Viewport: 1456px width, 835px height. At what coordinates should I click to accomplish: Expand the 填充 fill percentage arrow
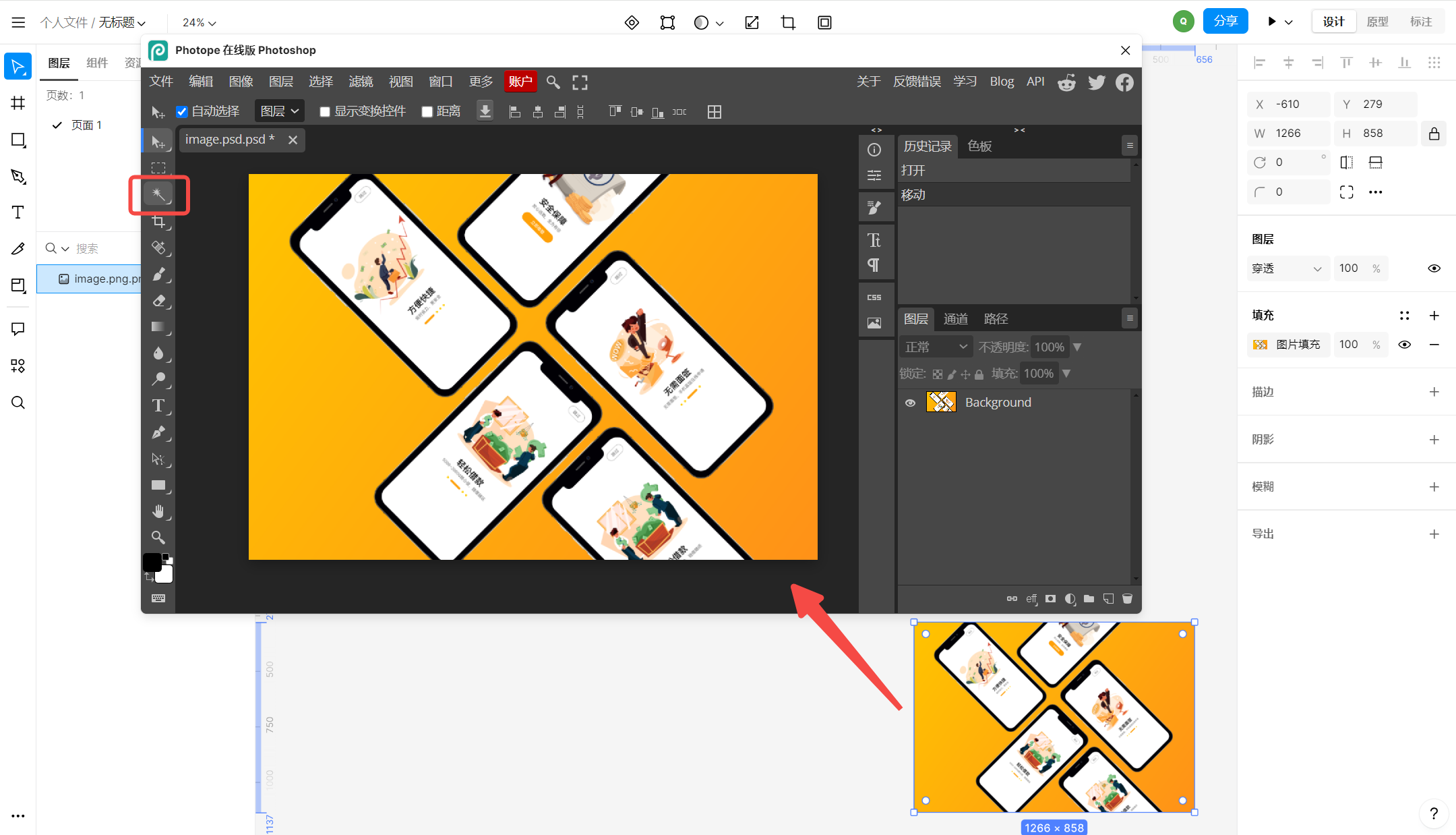click(1066, 374)
